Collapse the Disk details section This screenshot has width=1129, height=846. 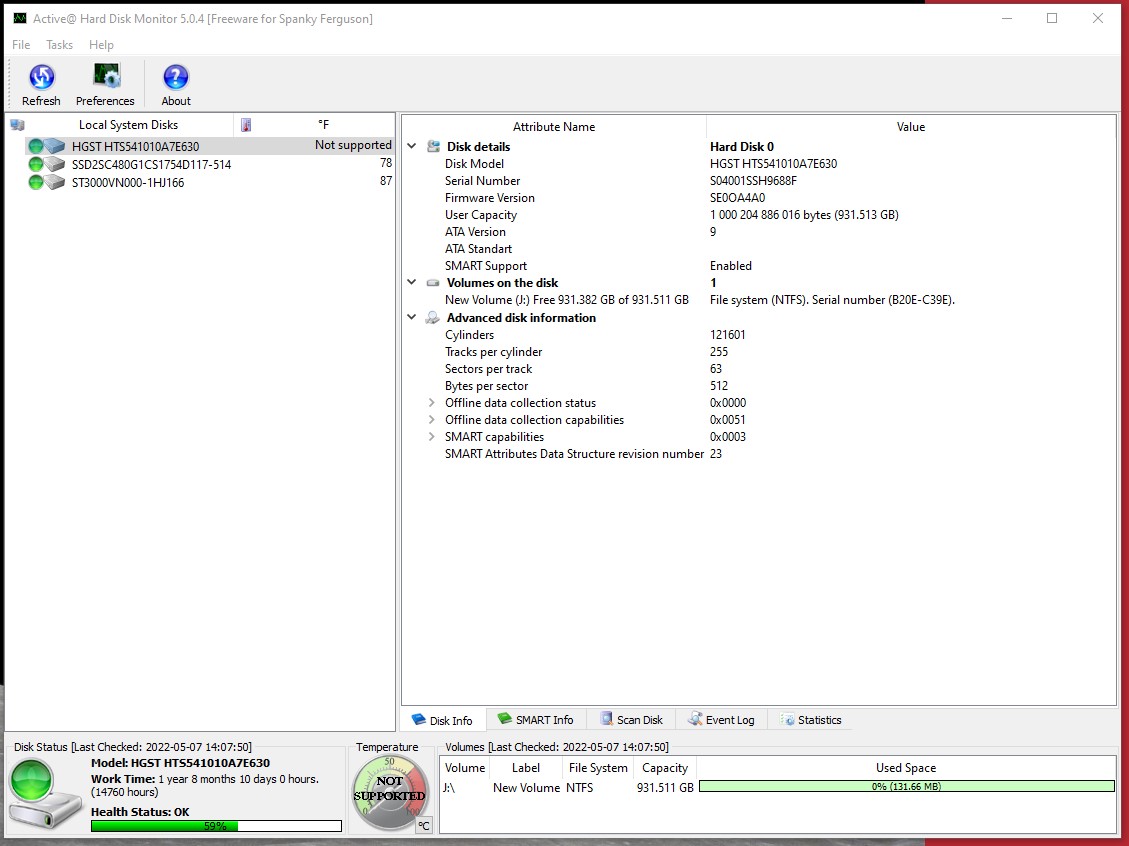pyautogui.click(x=412, y=146)
